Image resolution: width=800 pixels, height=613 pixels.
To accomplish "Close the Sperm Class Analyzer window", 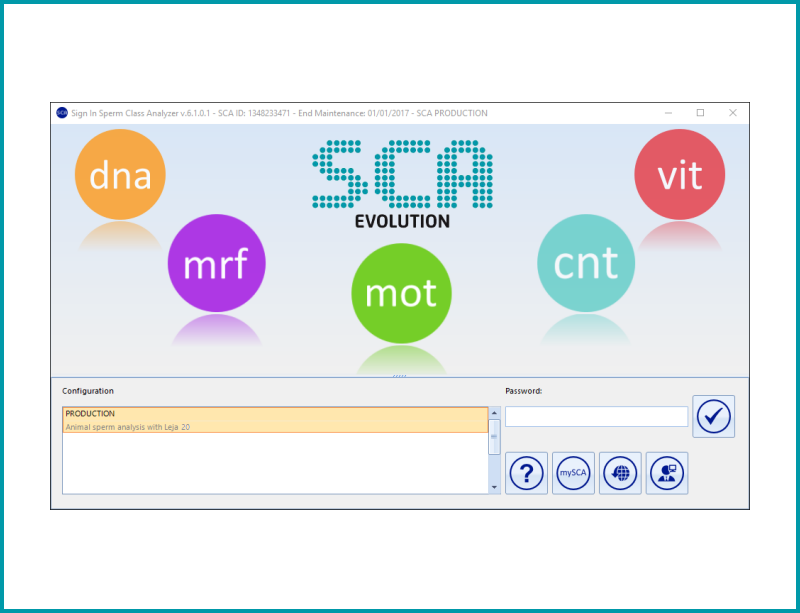I will point(733,113).
